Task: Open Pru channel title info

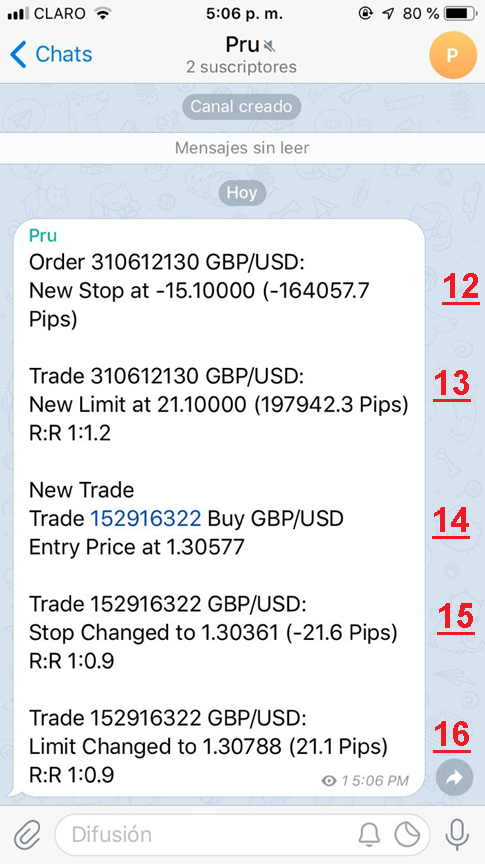Action: point(242,44)
